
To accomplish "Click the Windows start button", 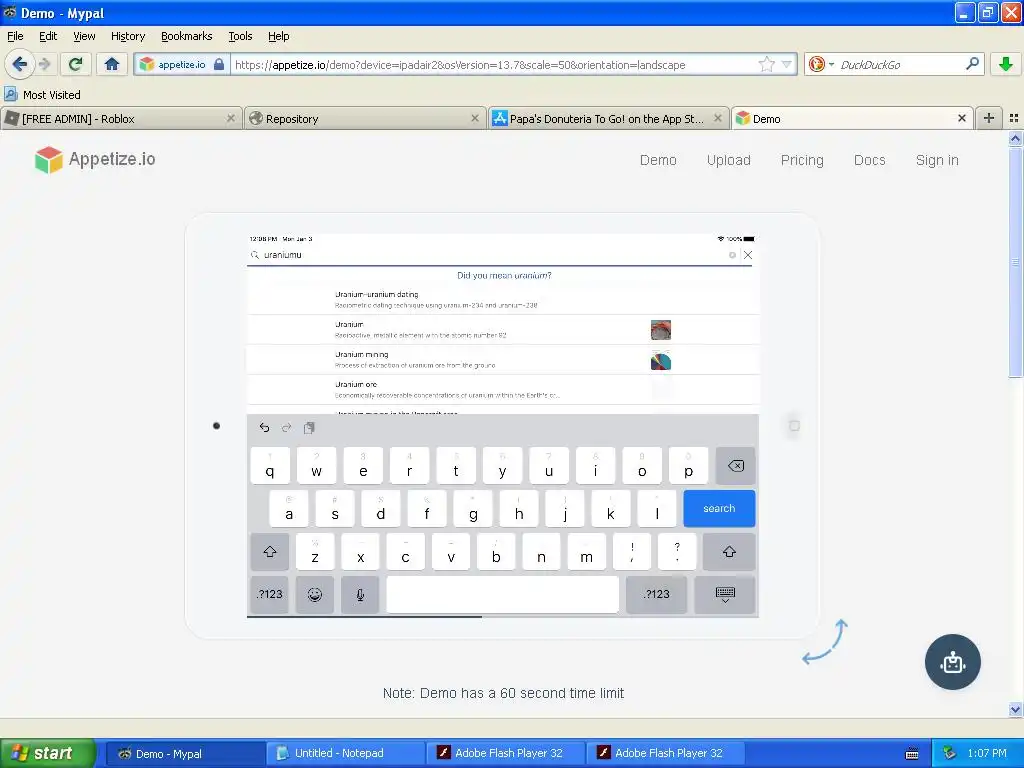I will (46, 753).
